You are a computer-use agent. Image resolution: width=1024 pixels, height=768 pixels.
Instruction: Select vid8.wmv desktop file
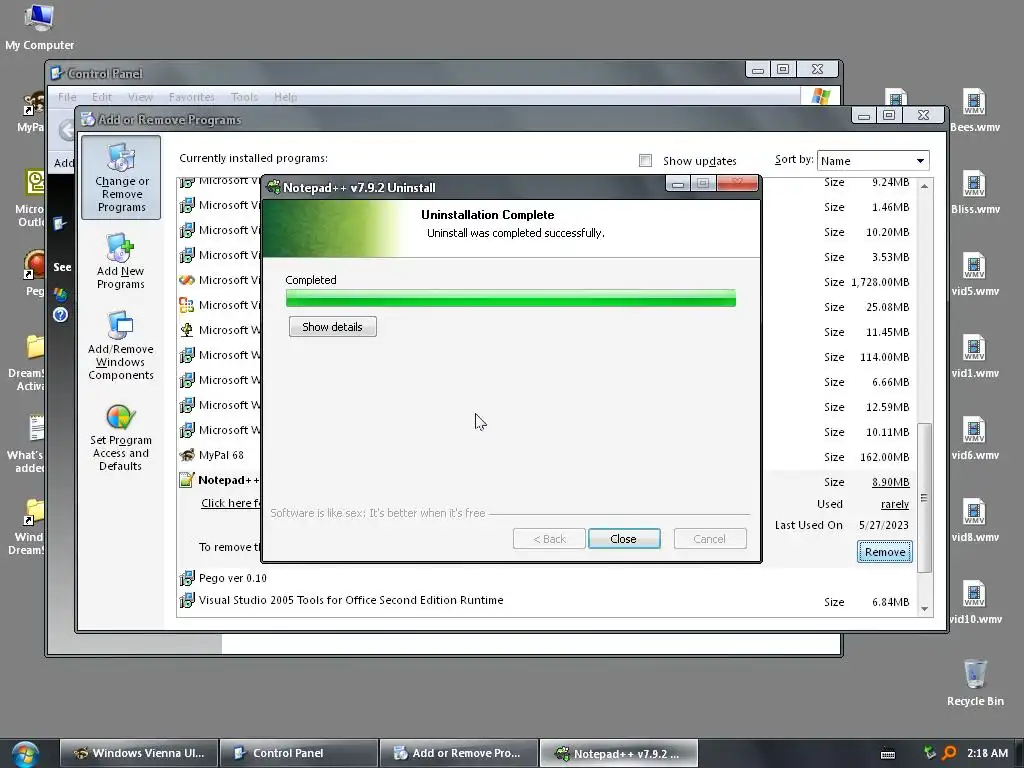[x=974, y=520]
